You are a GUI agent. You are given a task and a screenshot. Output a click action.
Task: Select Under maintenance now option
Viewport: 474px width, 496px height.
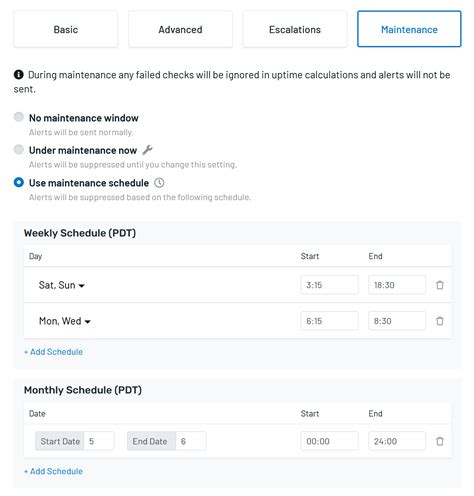[19, 149]
